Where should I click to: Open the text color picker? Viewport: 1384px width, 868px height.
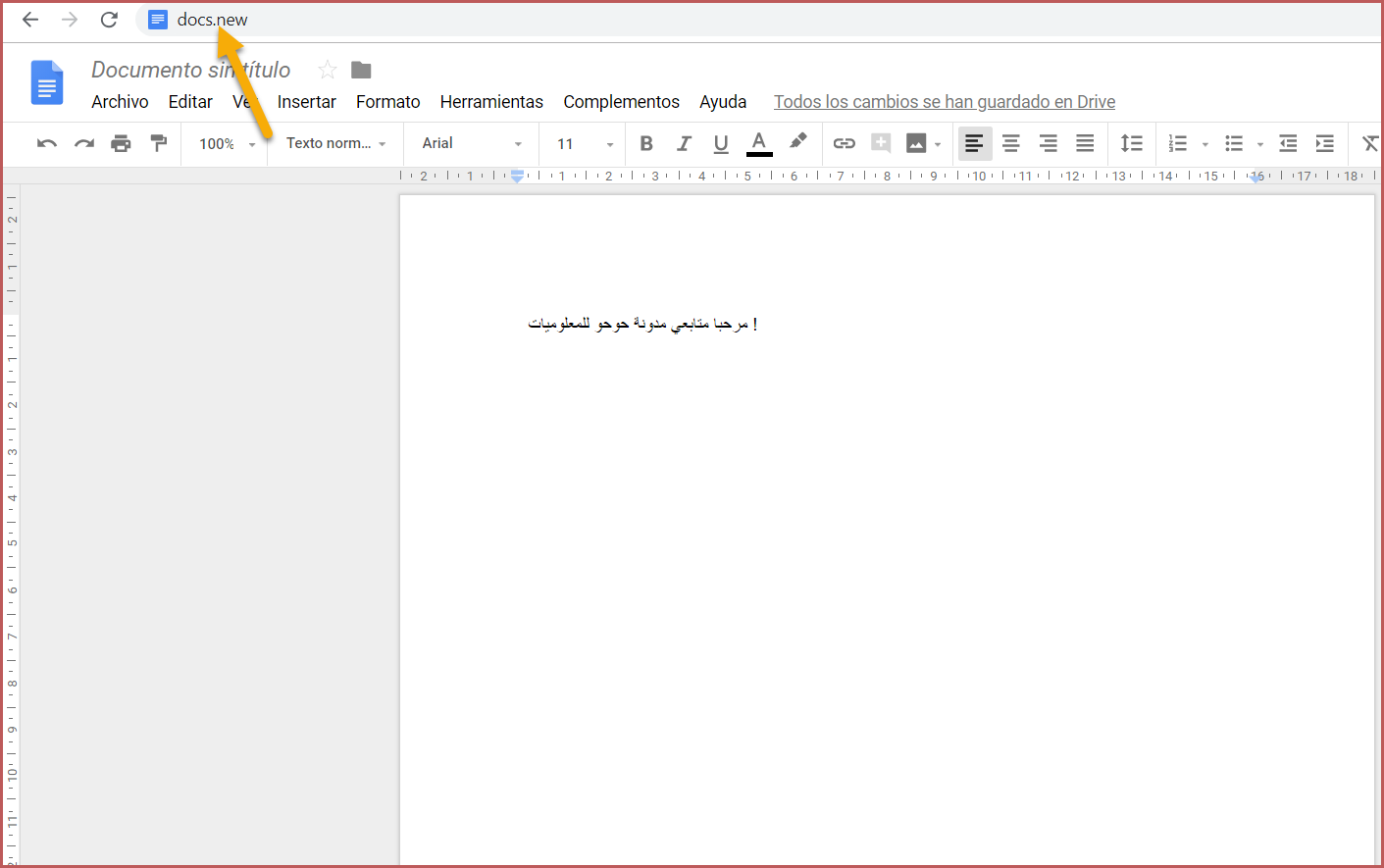759,143
